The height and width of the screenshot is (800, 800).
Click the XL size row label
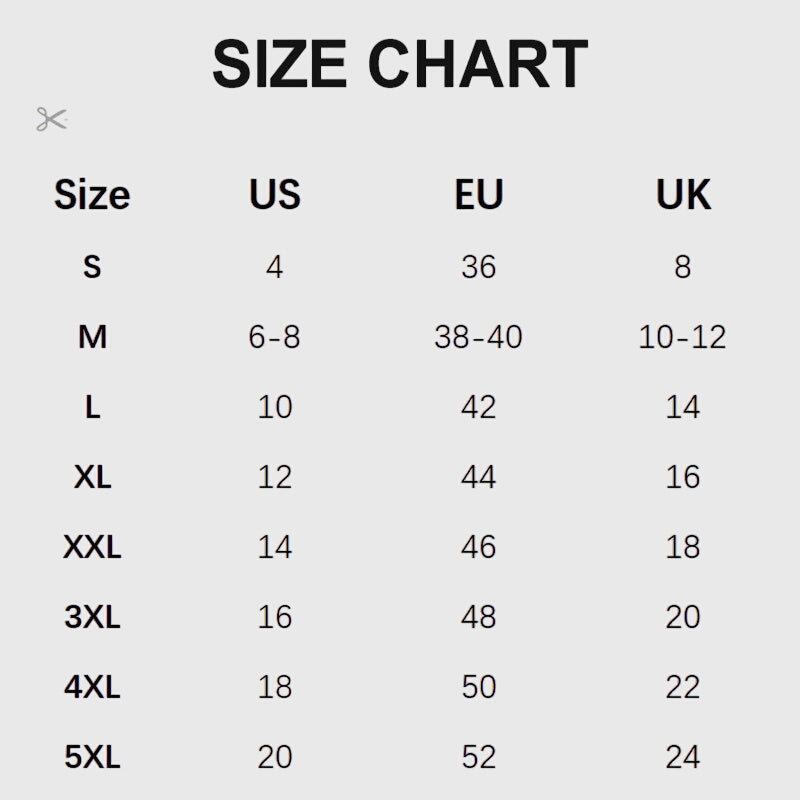[x=92, y=477]
